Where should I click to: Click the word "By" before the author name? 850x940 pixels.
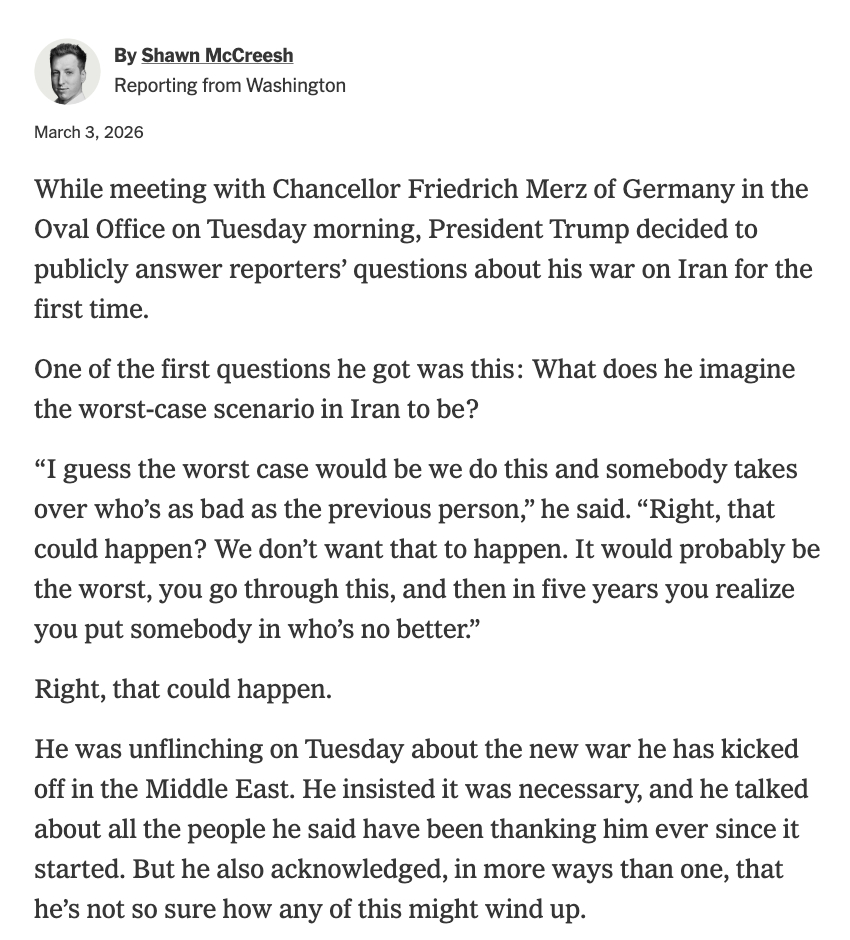[125, 55]
